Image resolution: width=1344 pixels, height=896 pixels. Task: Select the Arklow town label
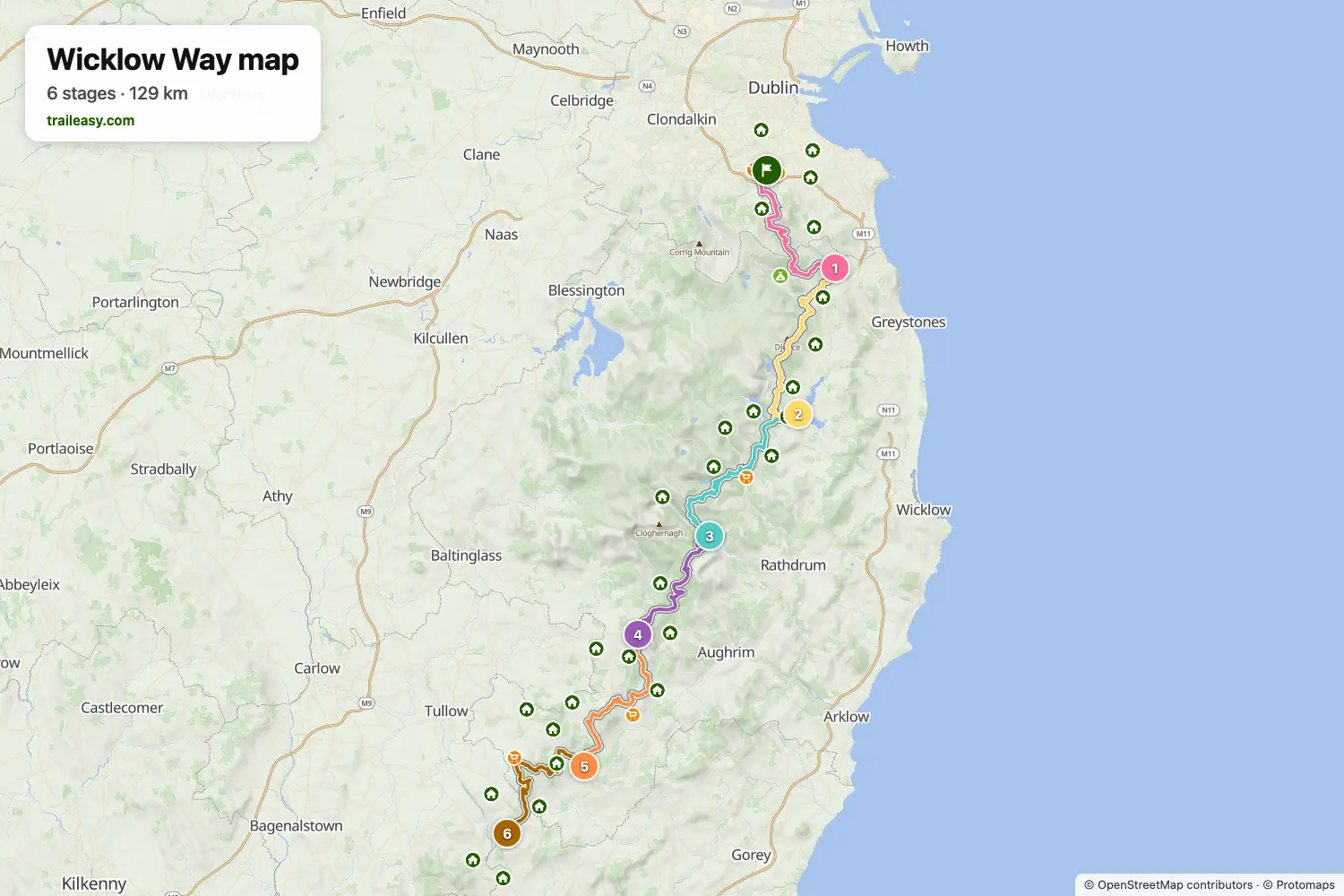click(846, 716)
